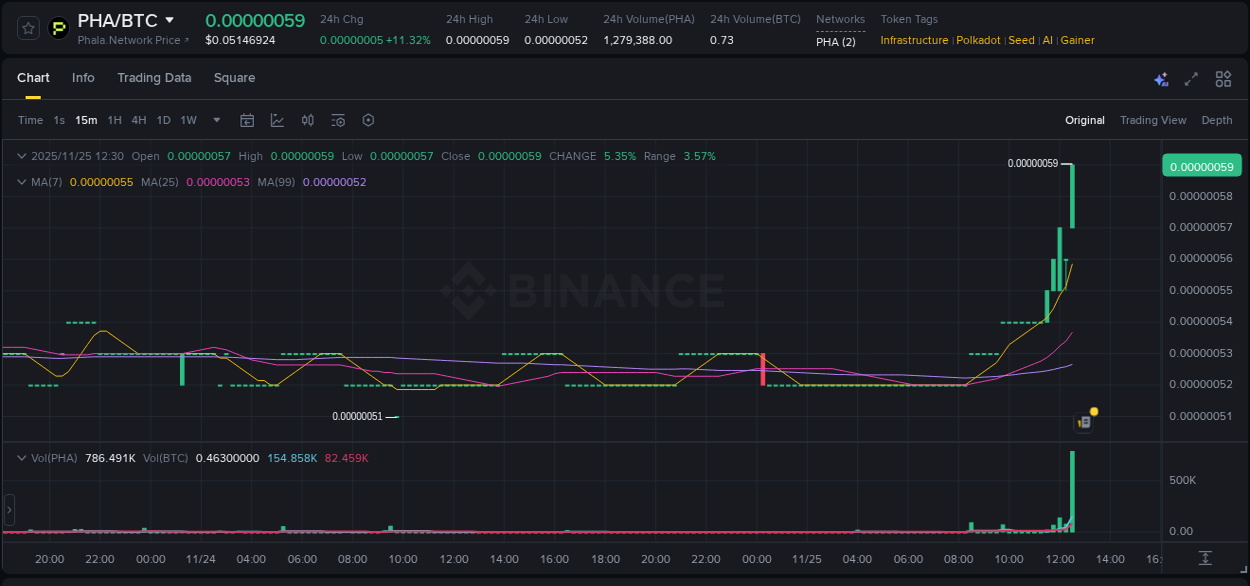Select the 1H timeframe option

click(114, 120)
